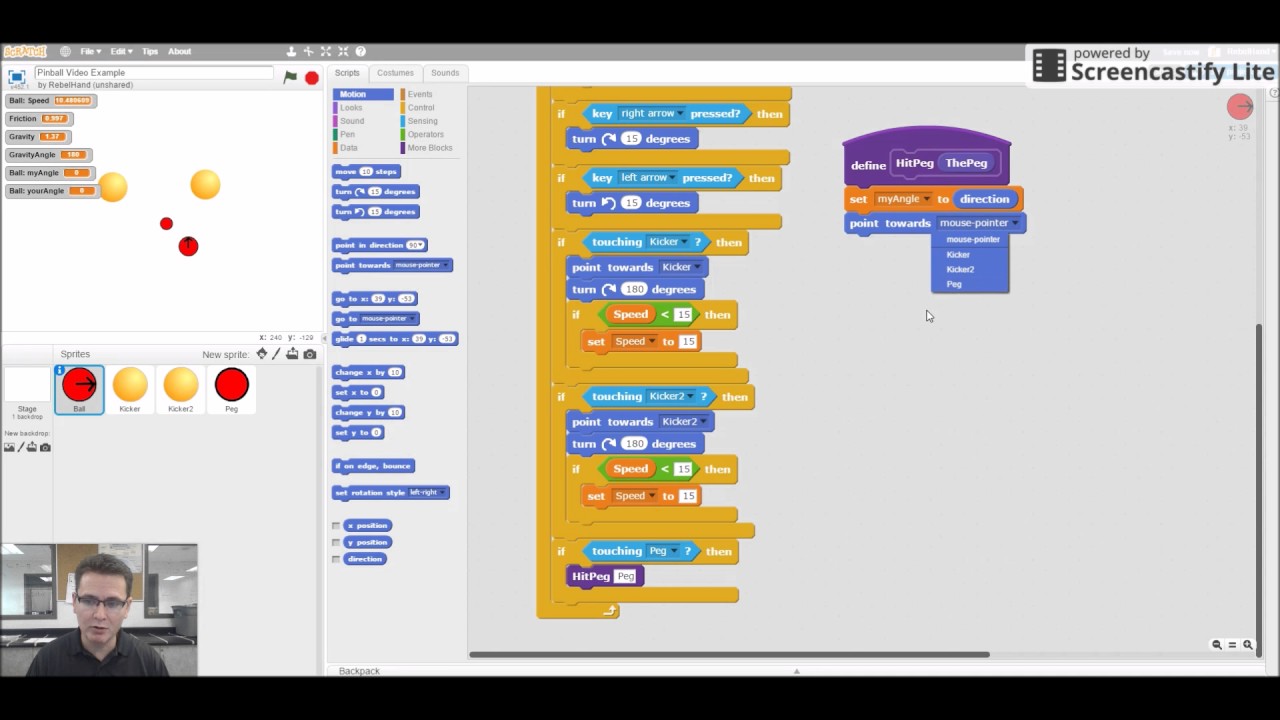Open block help question-mark tool
This screenshot has width=1280, height=720.
[361, 52]
